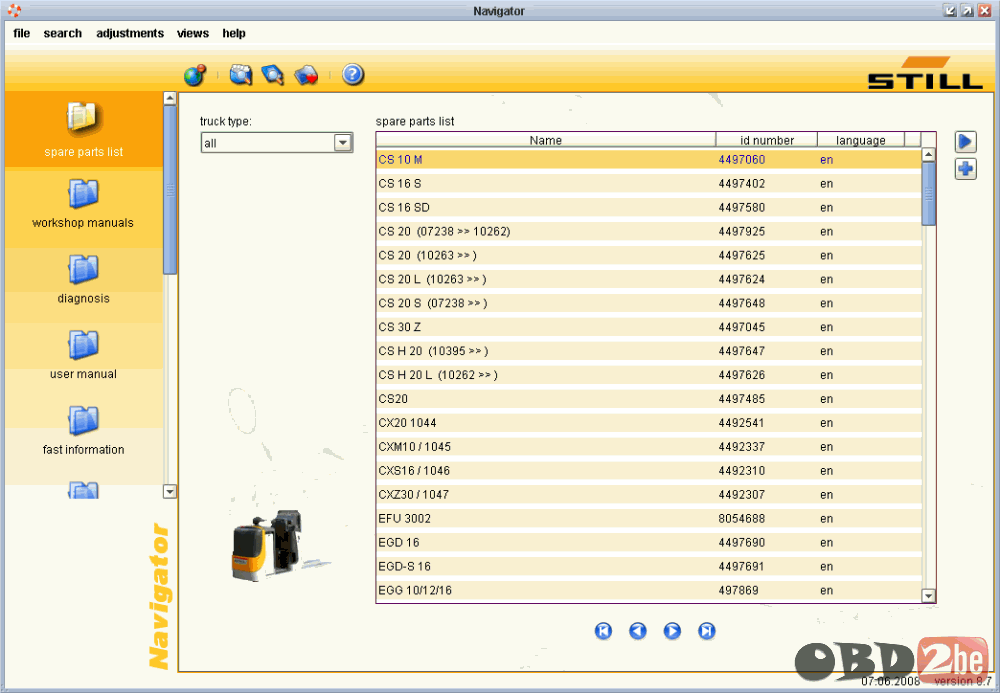Click id number 4497402
The image size is (1000, 693).
pyautogui.click(x=741, y=184)
